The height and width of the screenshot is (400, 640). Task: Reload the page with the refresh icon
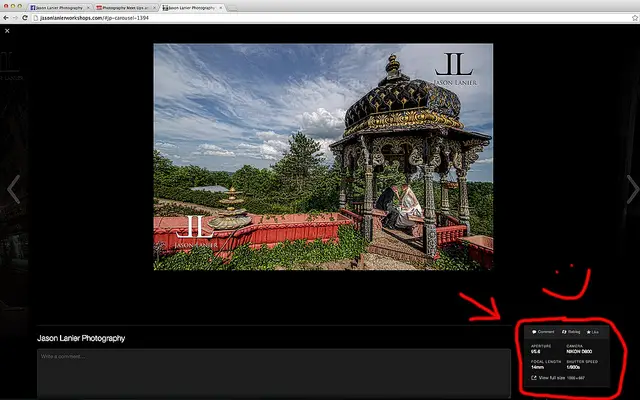click(25, 18)
